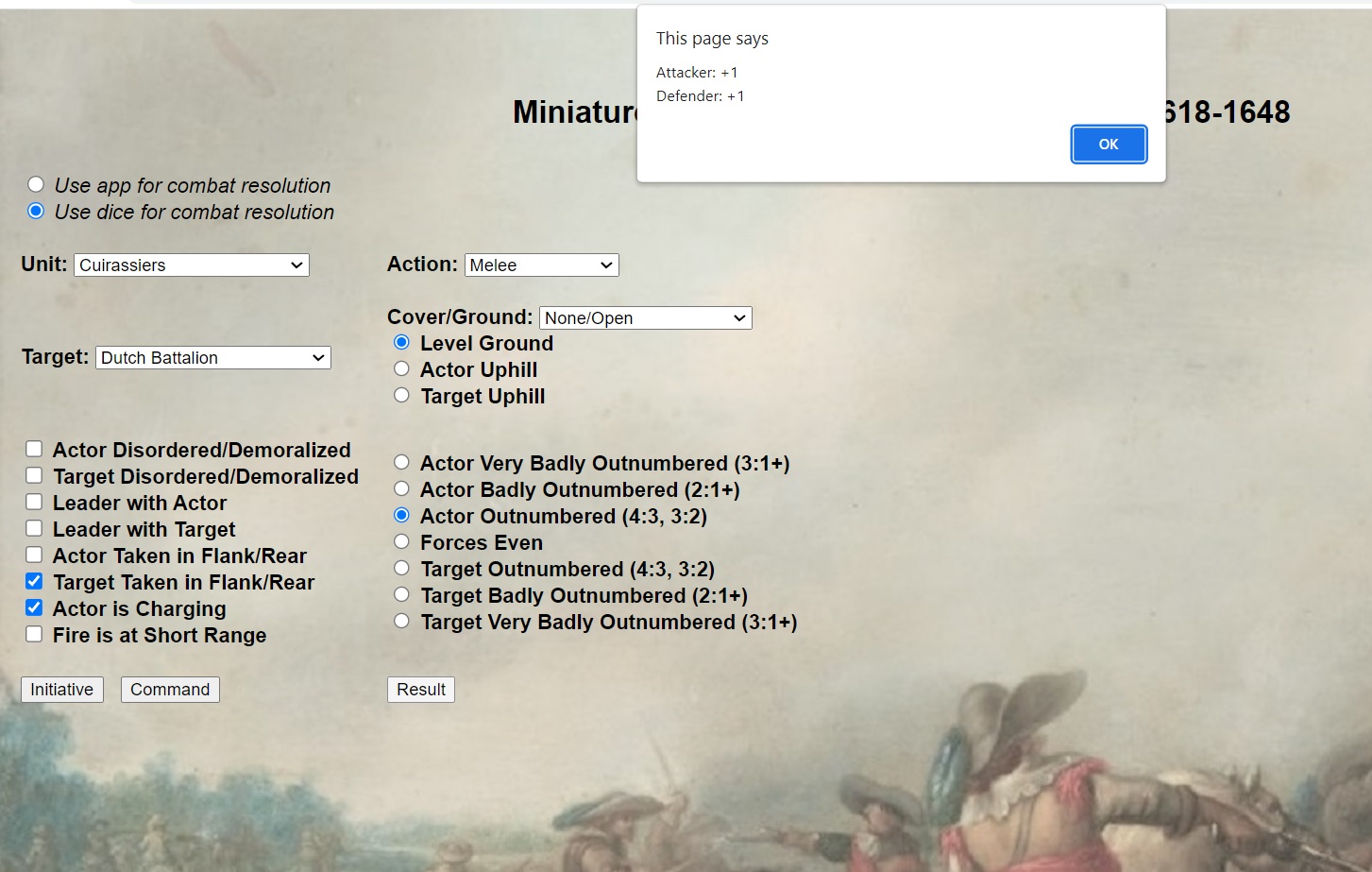Open the Target dropdown showing Dutch Battalion
This screenshot has width=1372, height=872.
[212, 358]
